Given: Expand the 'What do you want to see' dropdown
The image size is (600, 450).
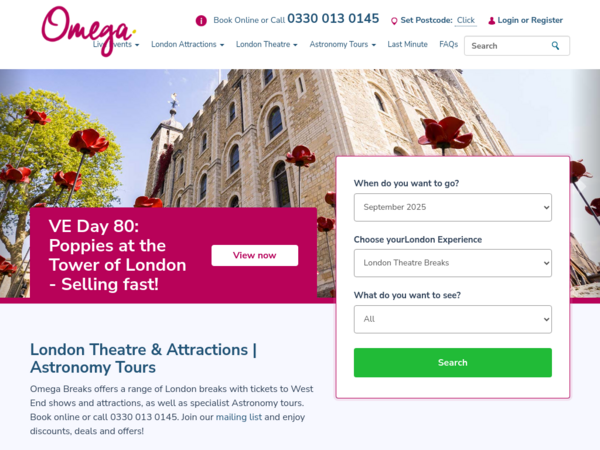Looking at the screenshot, I should point(453,319).
